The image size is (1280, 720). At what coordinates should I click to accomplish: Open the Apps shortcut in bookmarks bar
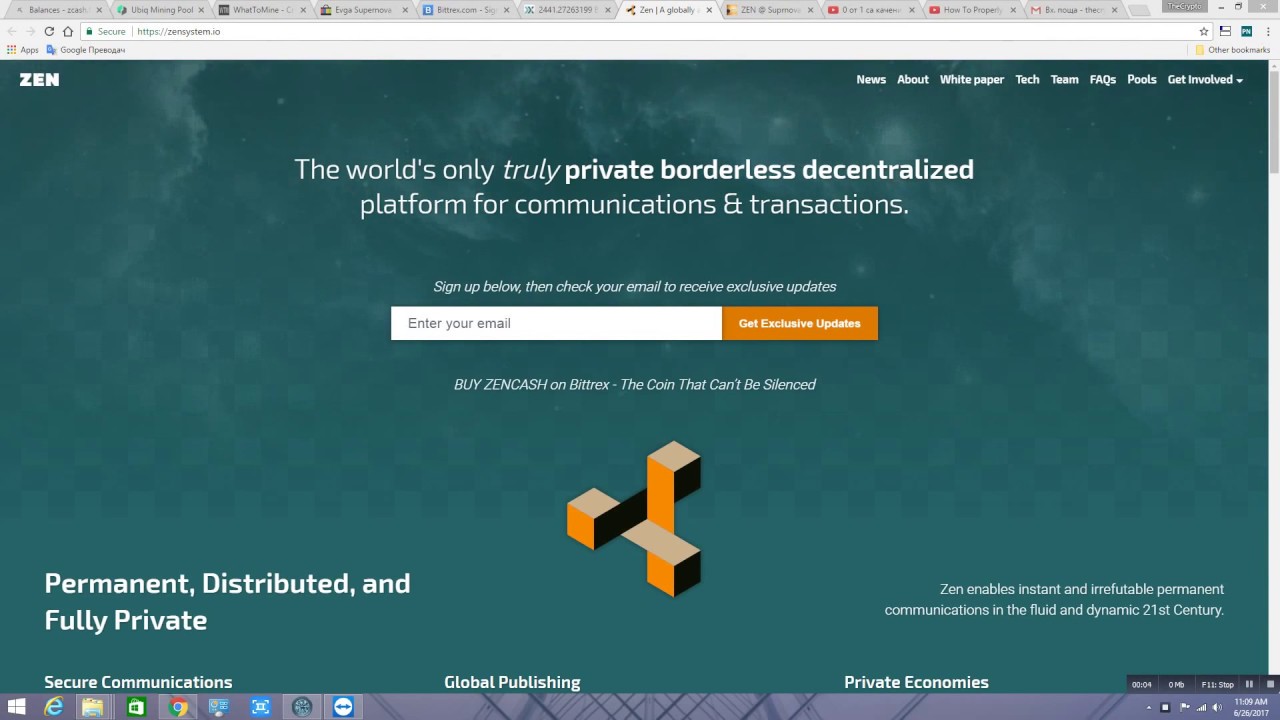[23, 50]
